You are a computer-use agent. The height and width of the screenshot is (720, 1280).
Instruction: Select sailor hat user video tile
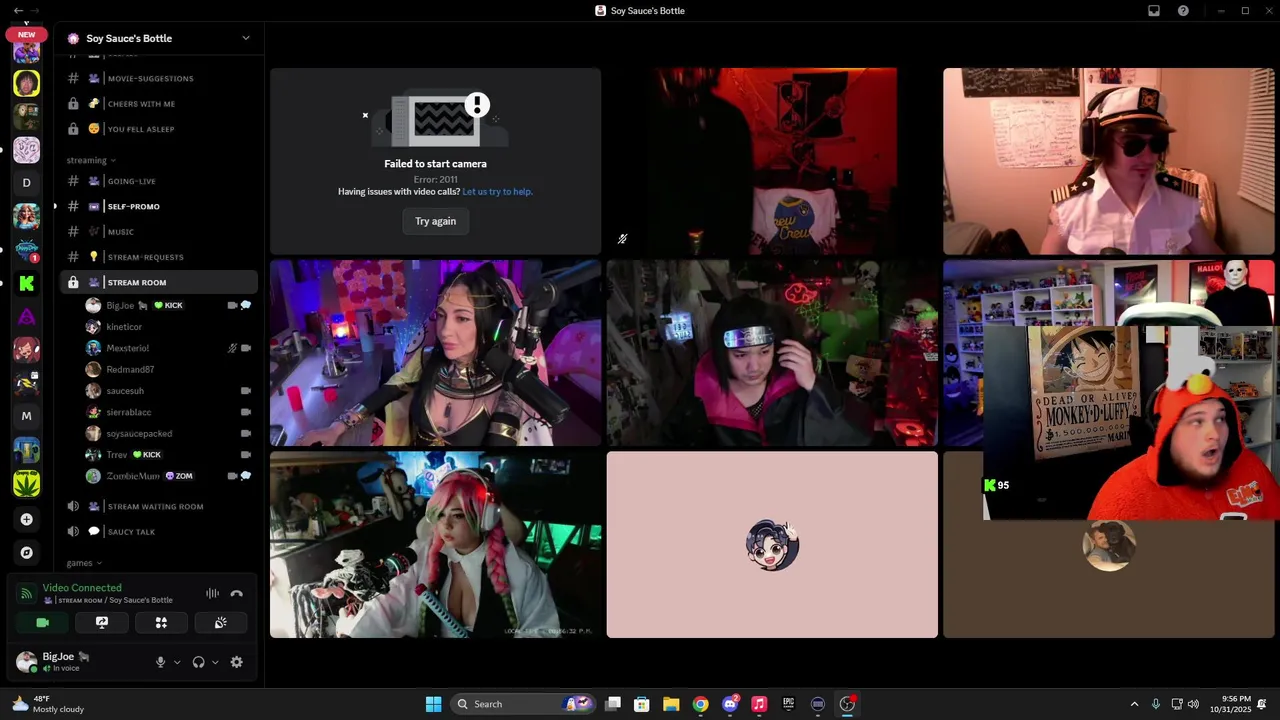(1109, 161)
